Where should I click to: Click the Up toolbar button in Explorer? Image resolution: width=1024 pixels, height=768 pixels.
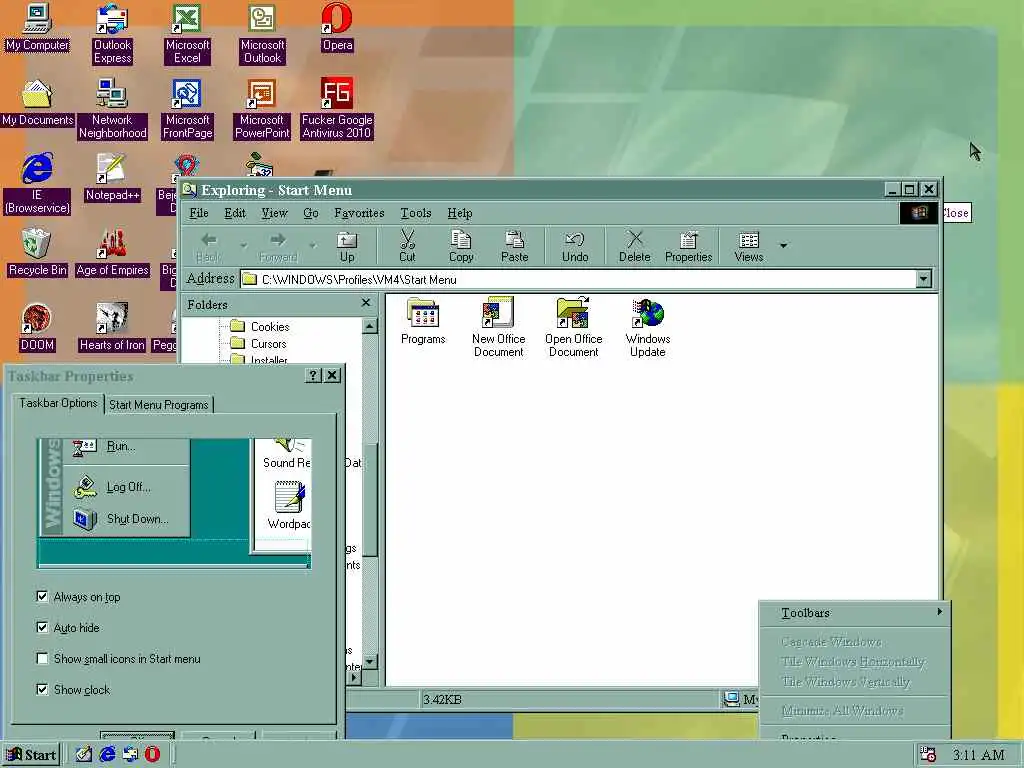pos(347,247)
